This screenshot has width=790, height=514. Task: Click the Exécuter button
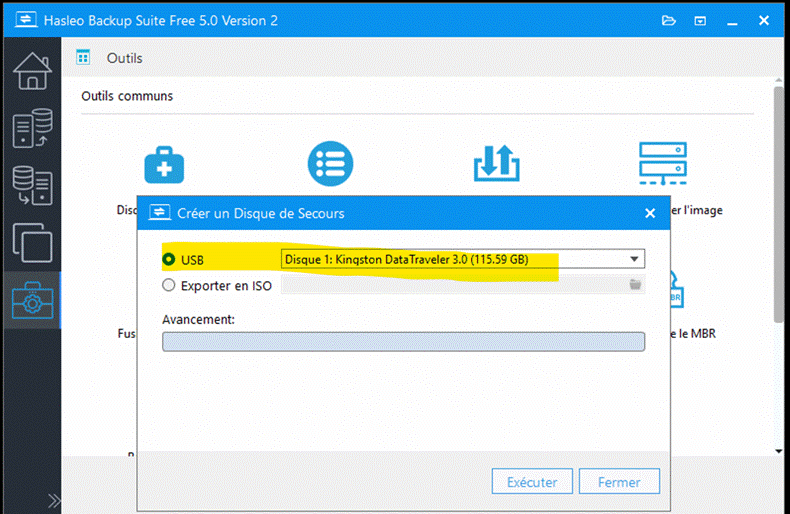tap(532, 482)
